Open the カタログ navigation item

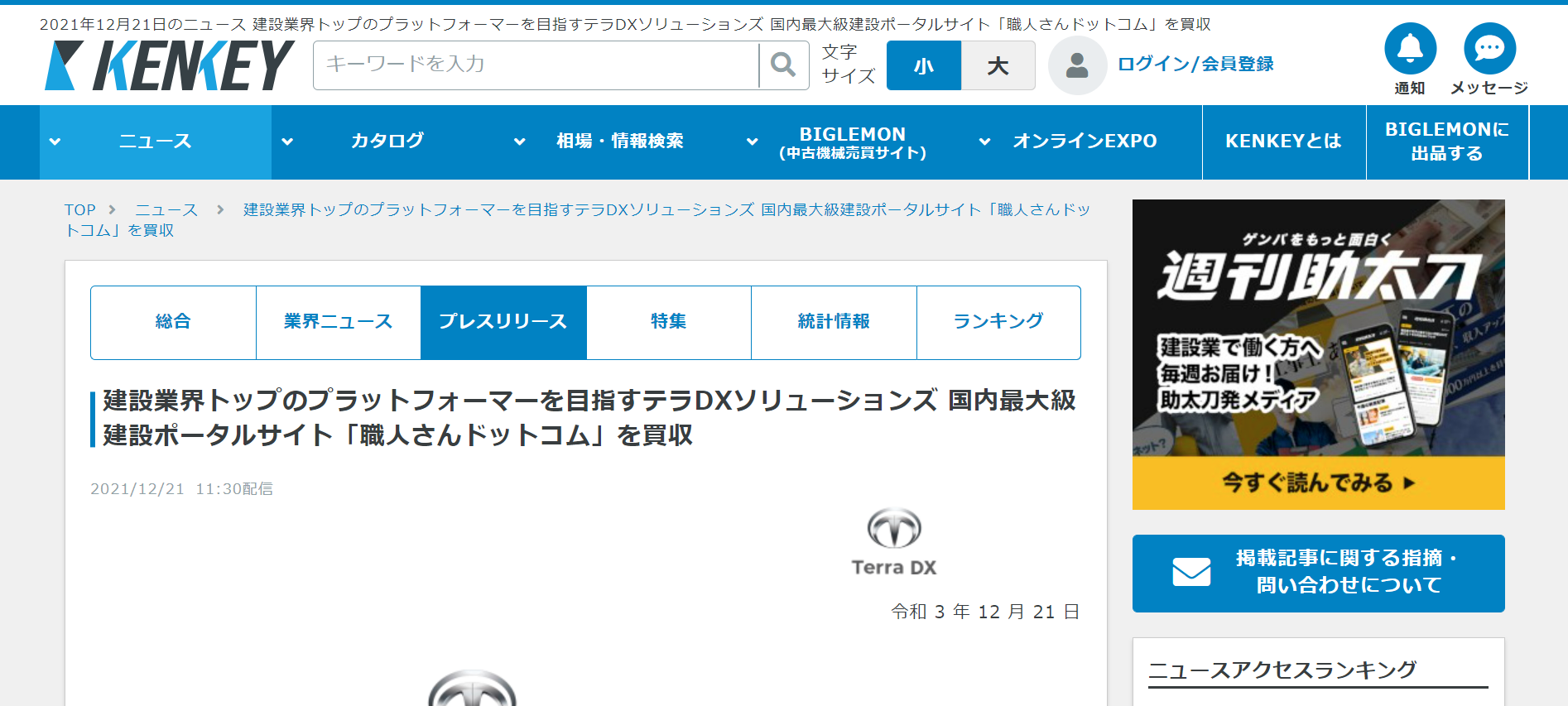coord(387,142)
